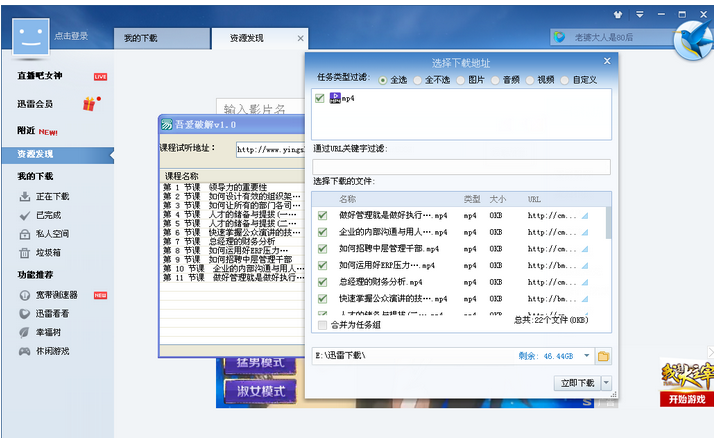Open the skin icon in title bar

pyautogui.click(x=617, y=15)
